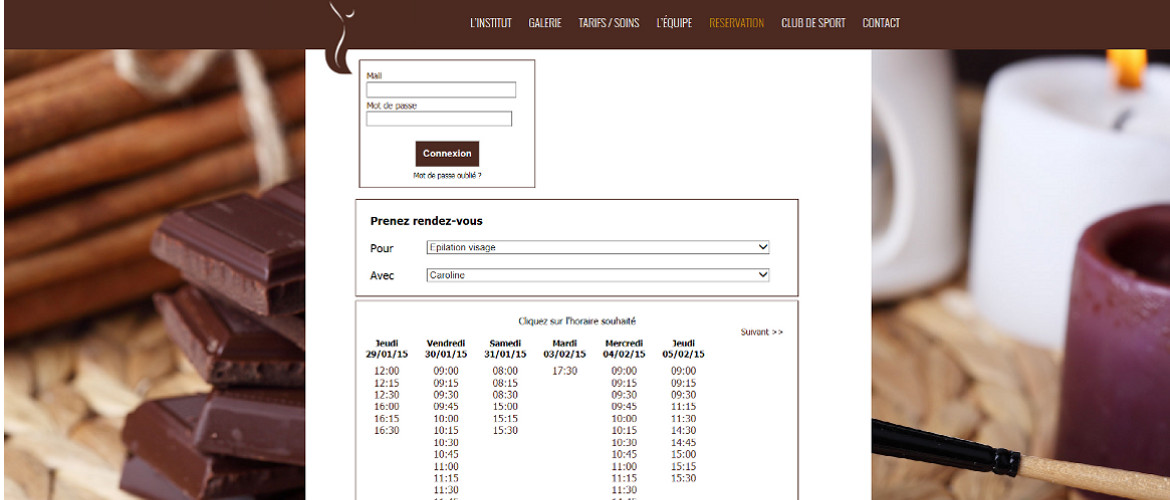The height and width of the screenshot is (500, 1170).
Task: Book Samedi 31/01/15 at 08:30
Action: [505, 395]
